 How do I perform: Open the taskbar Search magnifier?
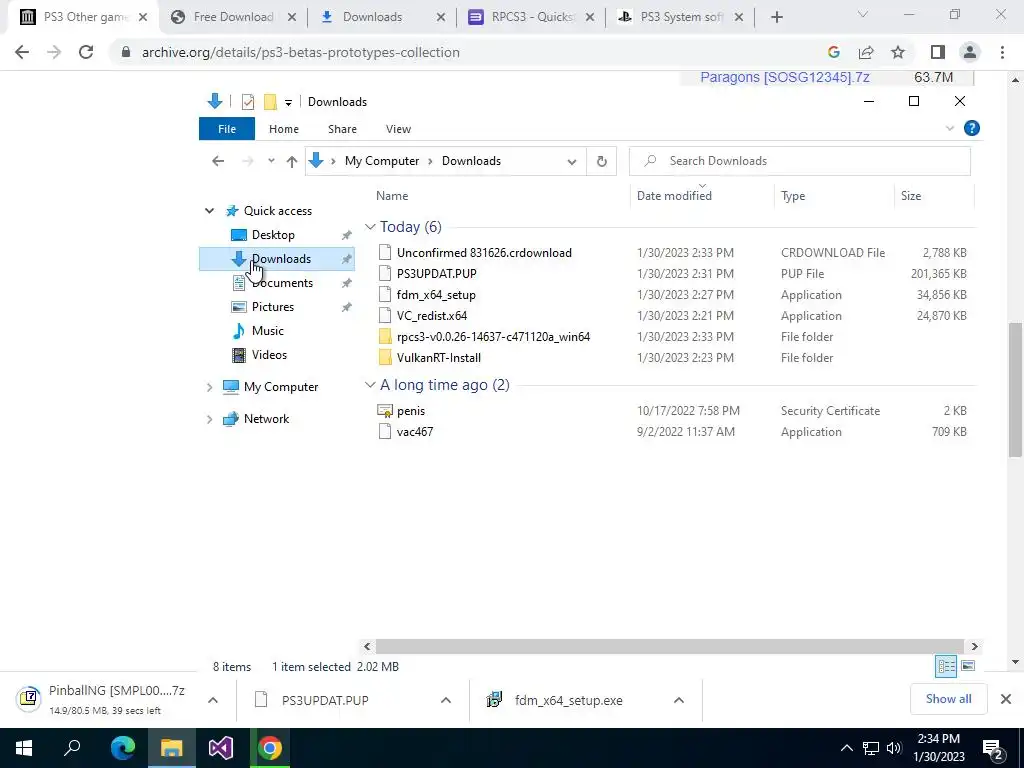pyautogui.click(x=72, y=748)
